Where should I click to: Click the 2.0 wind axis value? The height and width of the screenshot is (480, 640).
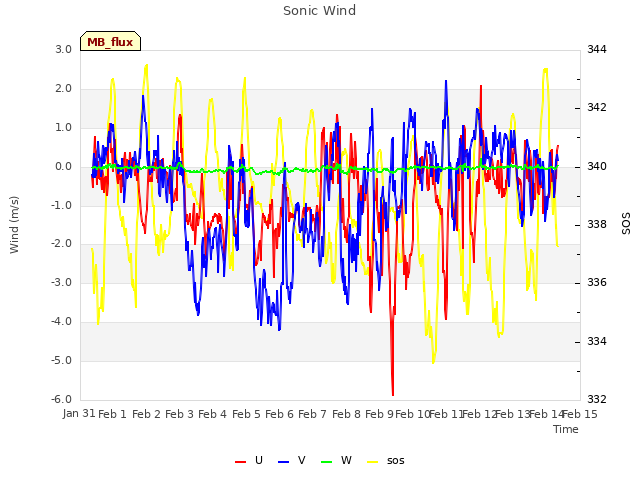pyautogui.click(x=64, y=89)
